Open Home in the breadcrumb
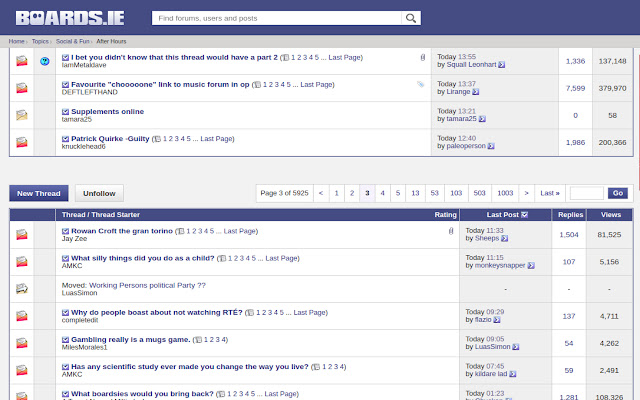The height and width of the screenshot is (400, 640). [x=16, y=41]
